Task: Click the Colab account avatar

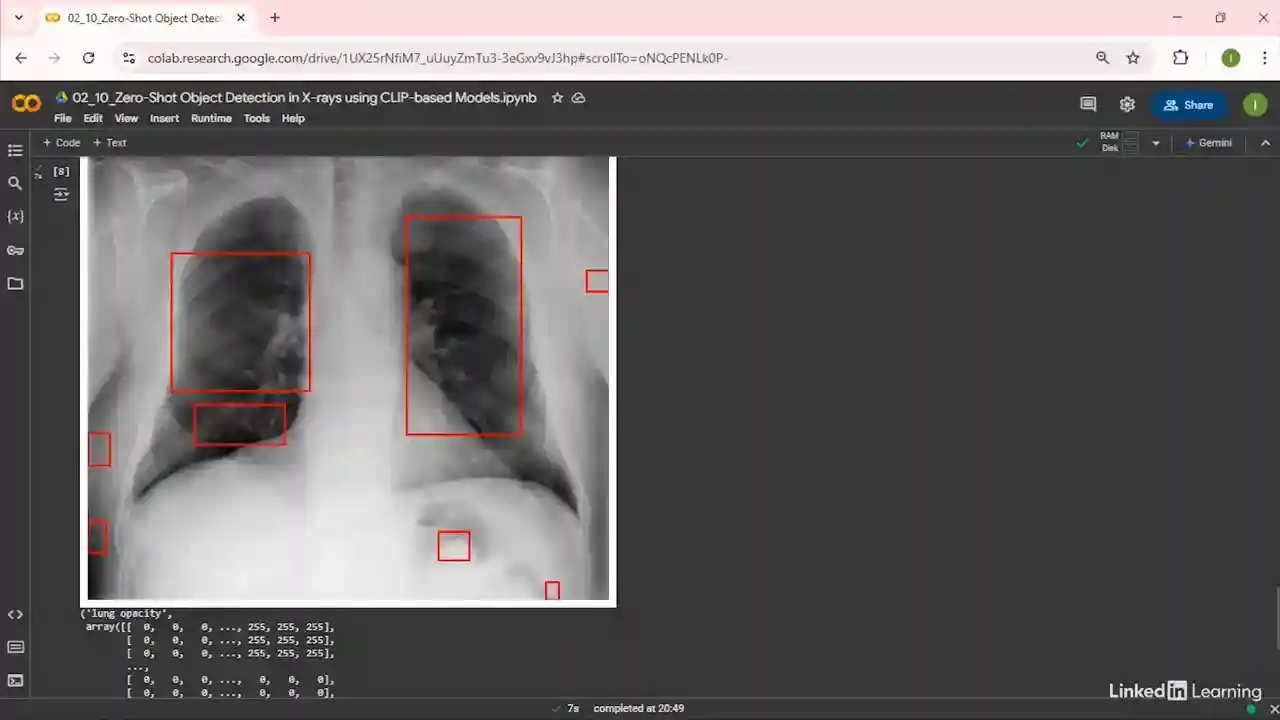Action: click(x=1254, y=105)
